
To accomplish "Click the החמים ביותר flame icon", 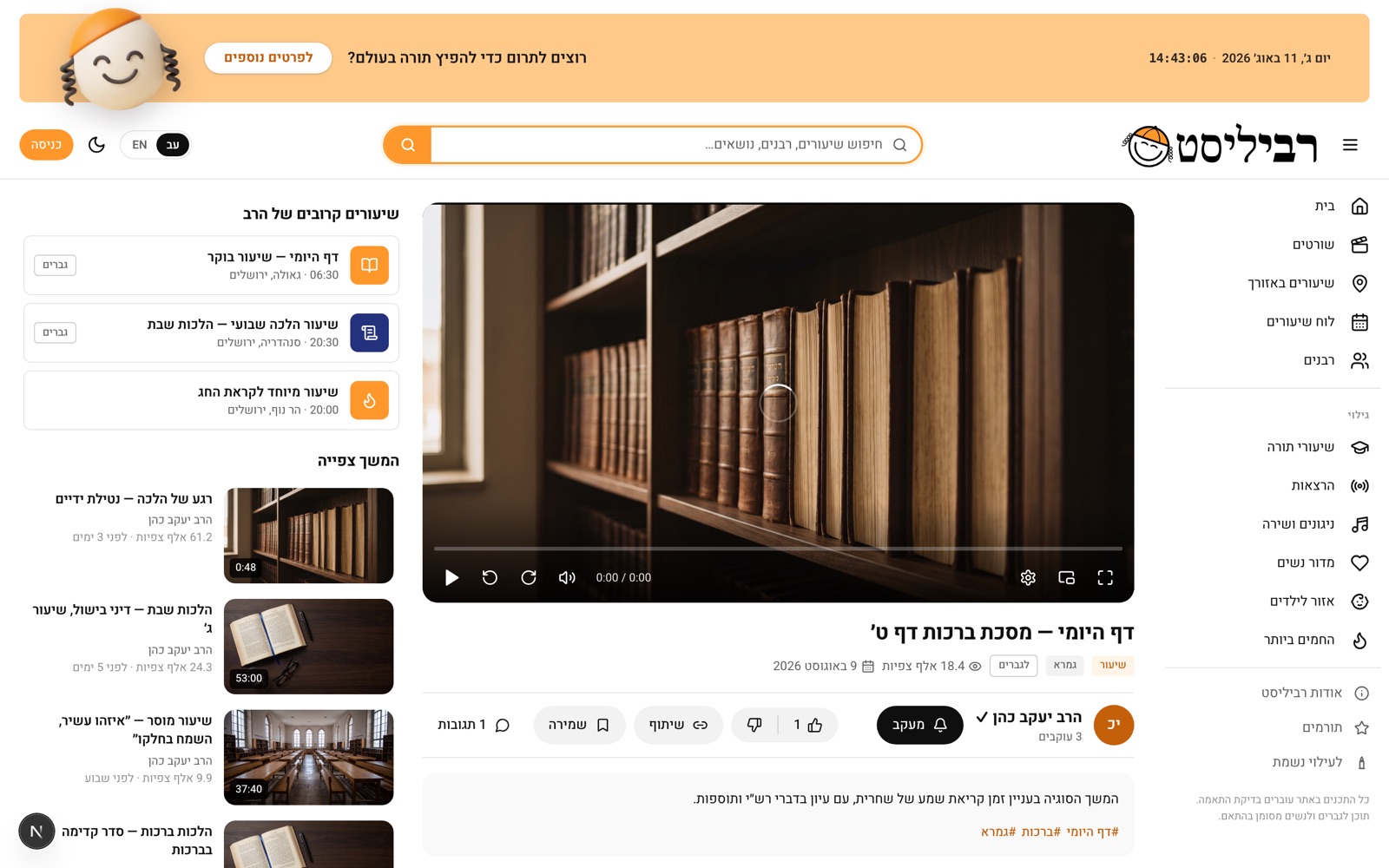I will click(1359, 640).
